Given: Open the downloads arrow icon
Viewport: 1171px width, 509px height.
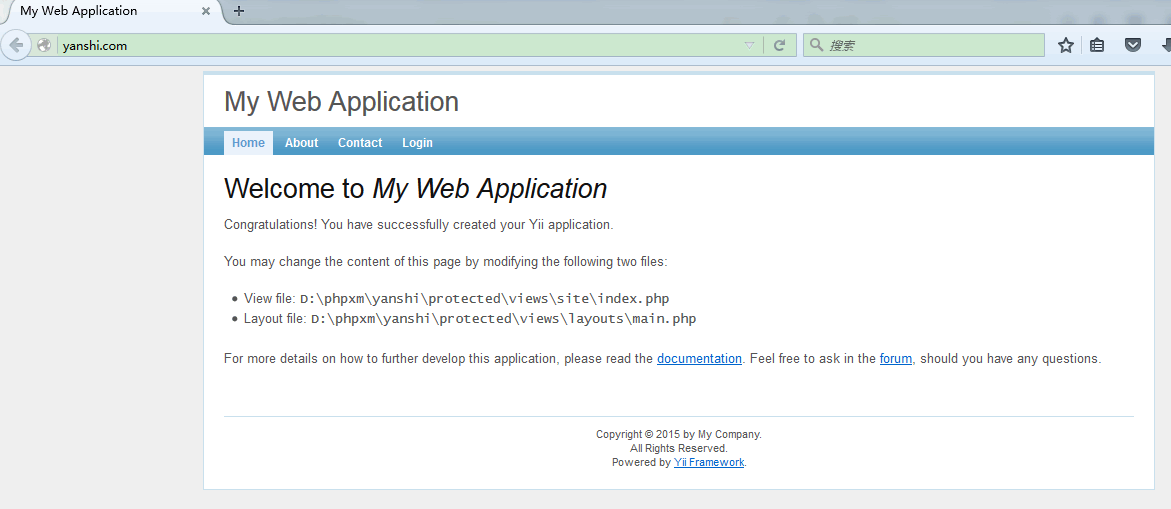Looking at the screenshot, I should 1165,45.
